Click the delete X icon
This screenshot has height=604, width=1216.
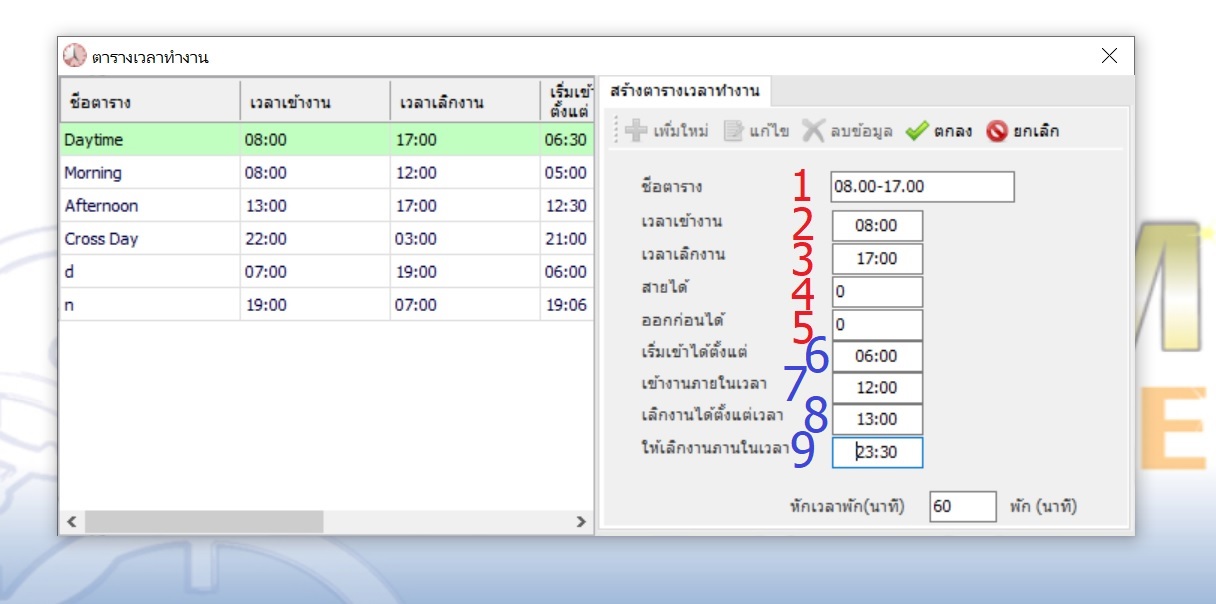(814, 131)
